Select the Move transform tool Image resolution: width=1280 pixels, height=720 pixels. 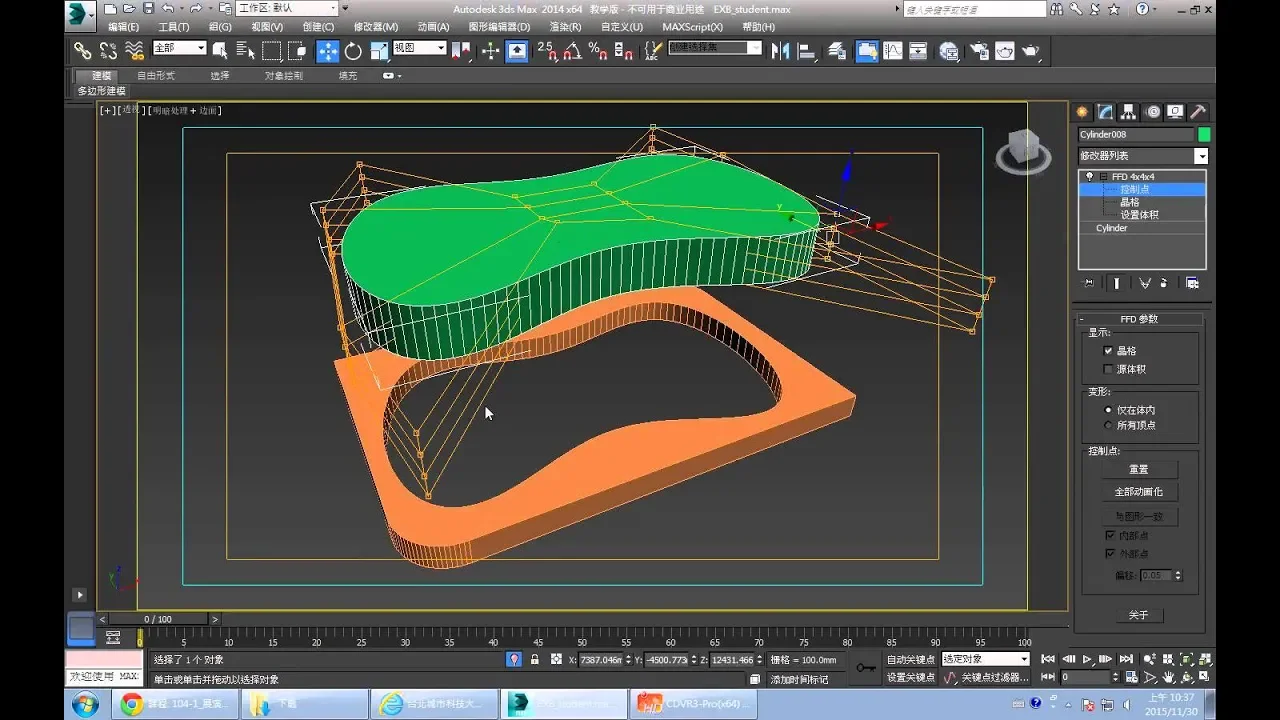pos(327,51)
